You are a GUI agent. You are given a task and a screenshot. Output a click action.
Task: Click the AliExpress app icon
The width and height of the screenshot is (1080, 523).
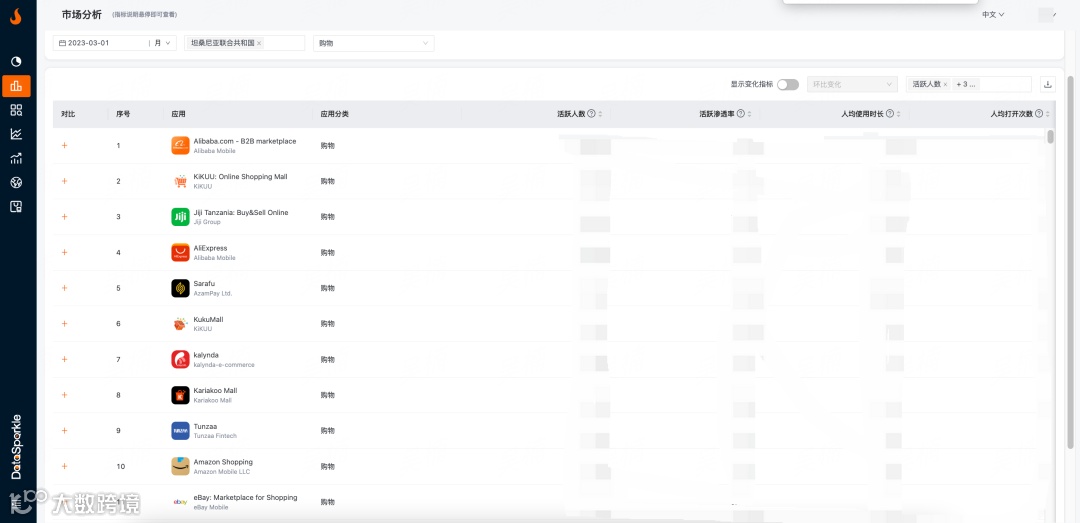point(180,253)
